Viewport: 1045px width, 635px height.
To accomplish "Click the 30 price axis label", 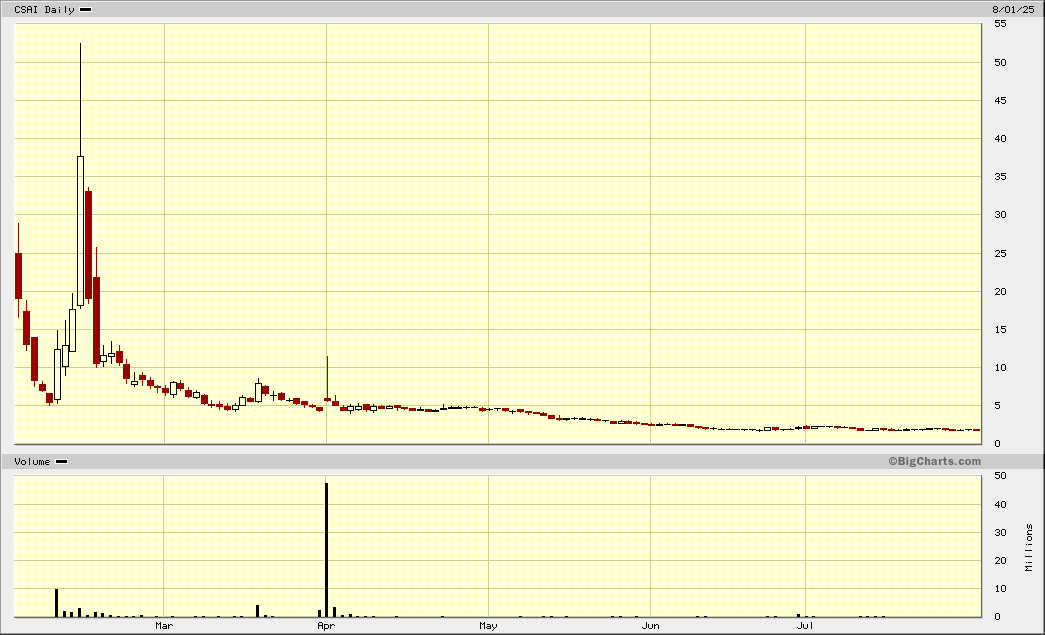I will 1000,215.
